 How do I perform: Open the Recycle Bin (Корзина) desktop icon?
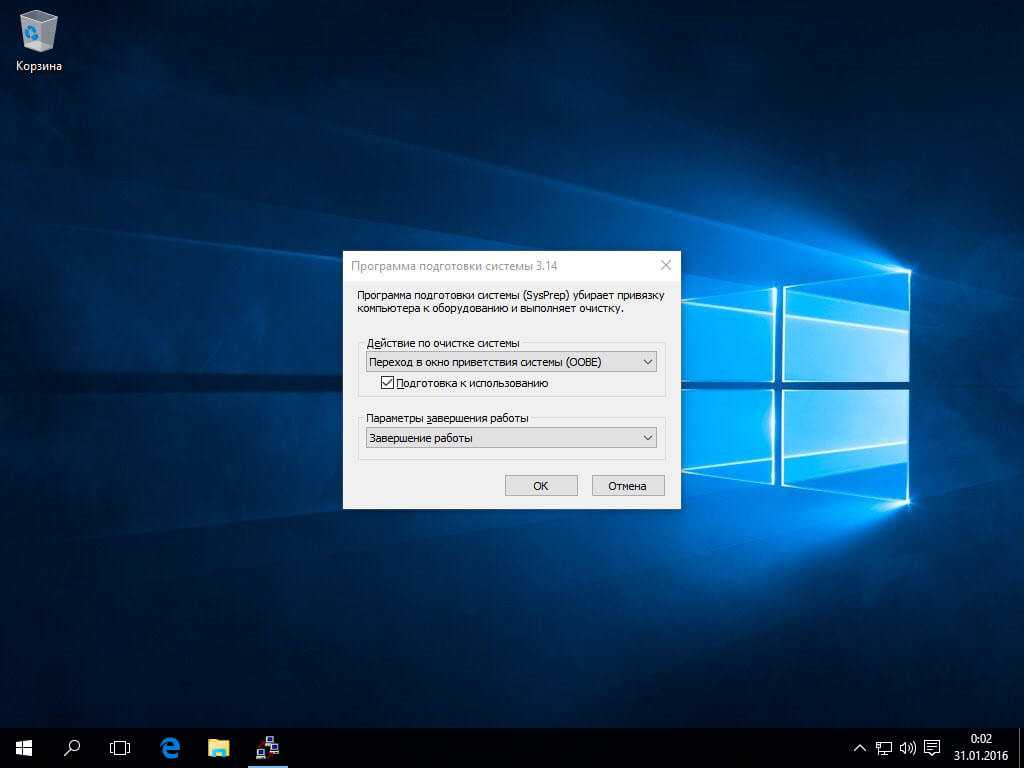point(39,39)
